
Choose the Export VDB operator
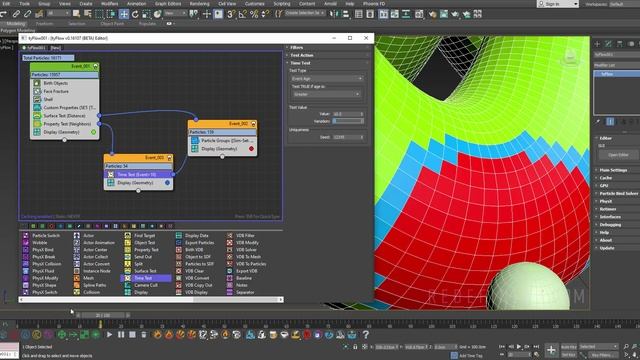coord(242,271)
